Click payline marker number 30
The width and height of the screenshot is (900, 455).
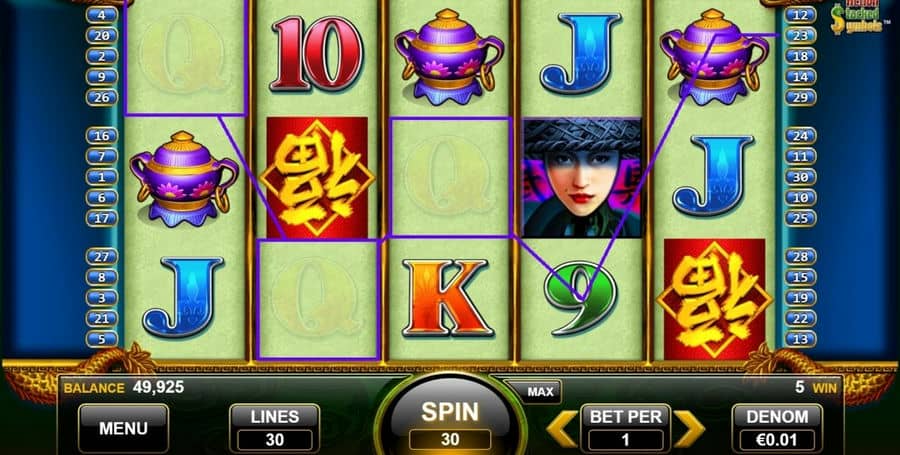(x=800, y=177)
